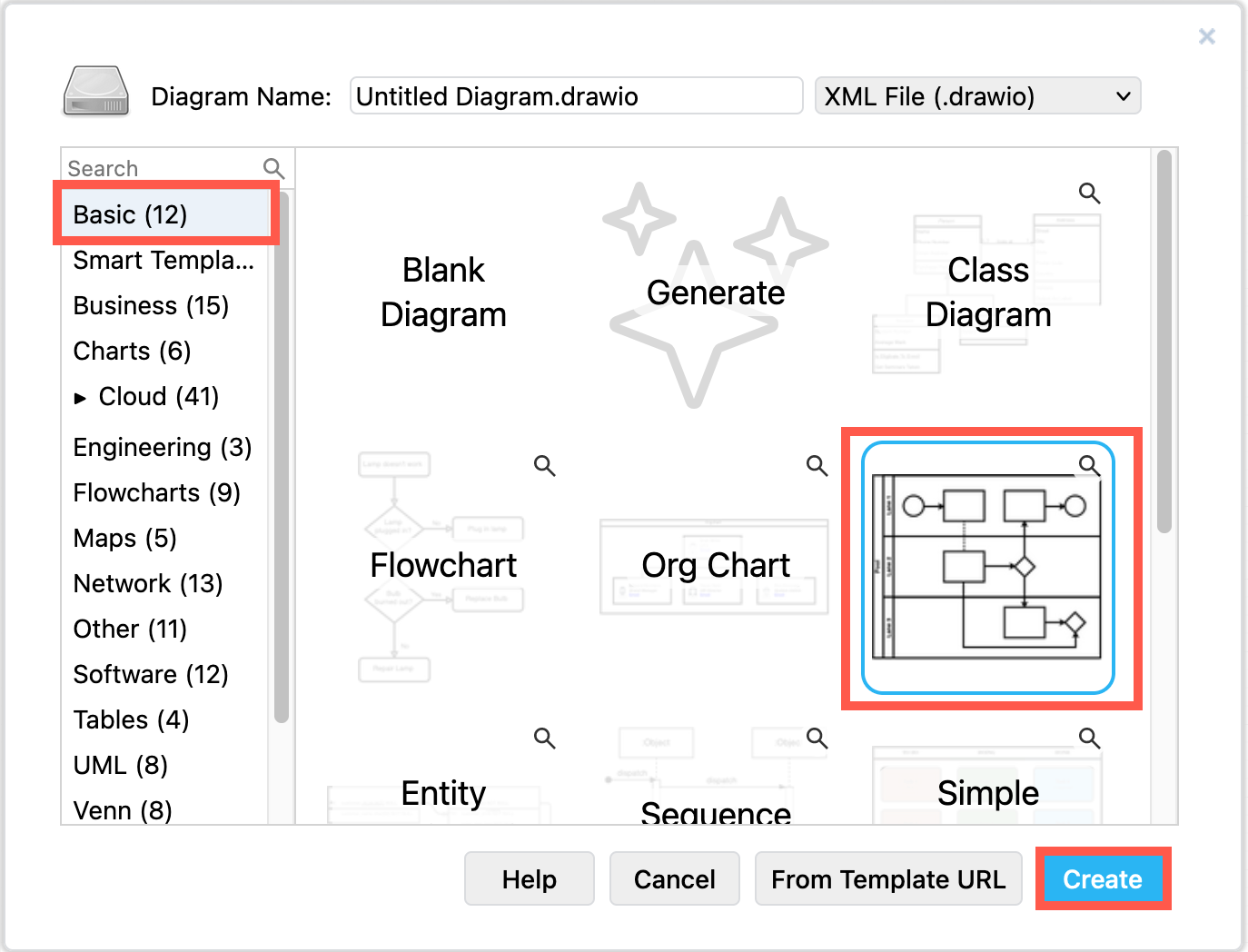Preview the Simple template with the magnifier icon
This screenshot has height=952, width=1248.
click(x=1089, y=739)
